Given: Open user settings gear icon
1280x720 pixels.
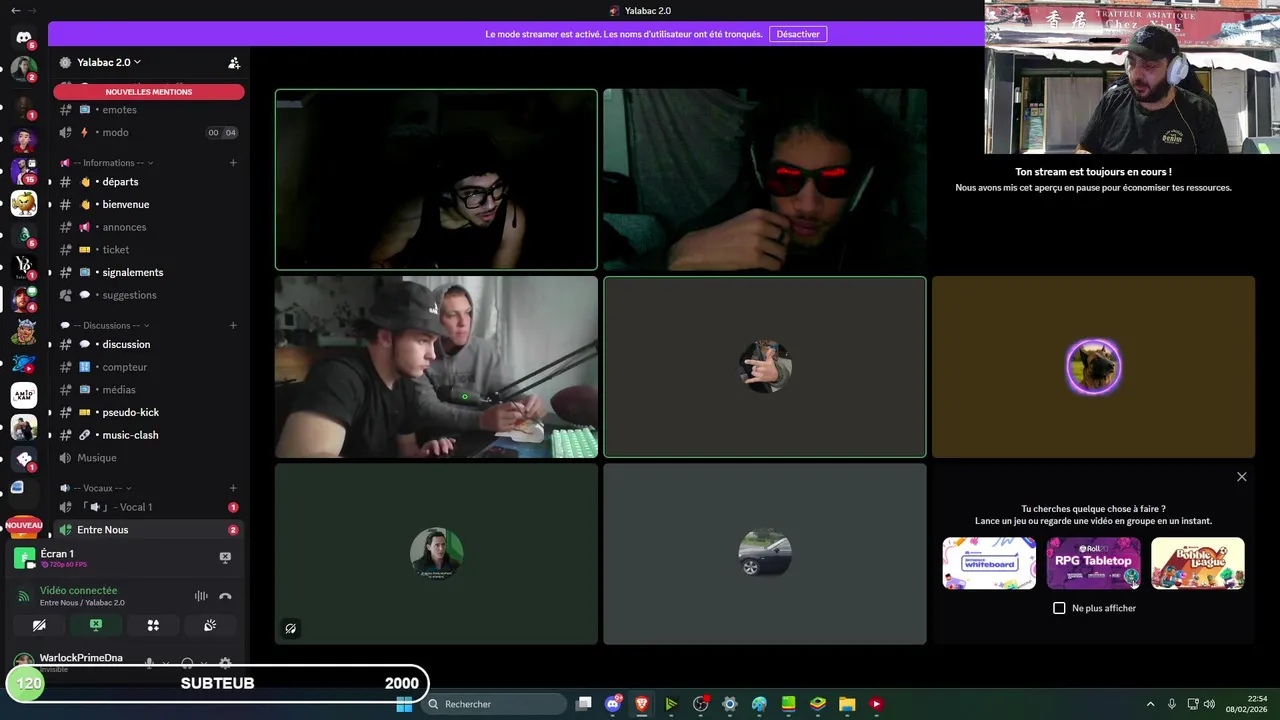Looking at the screenshot, I should 225,663.
